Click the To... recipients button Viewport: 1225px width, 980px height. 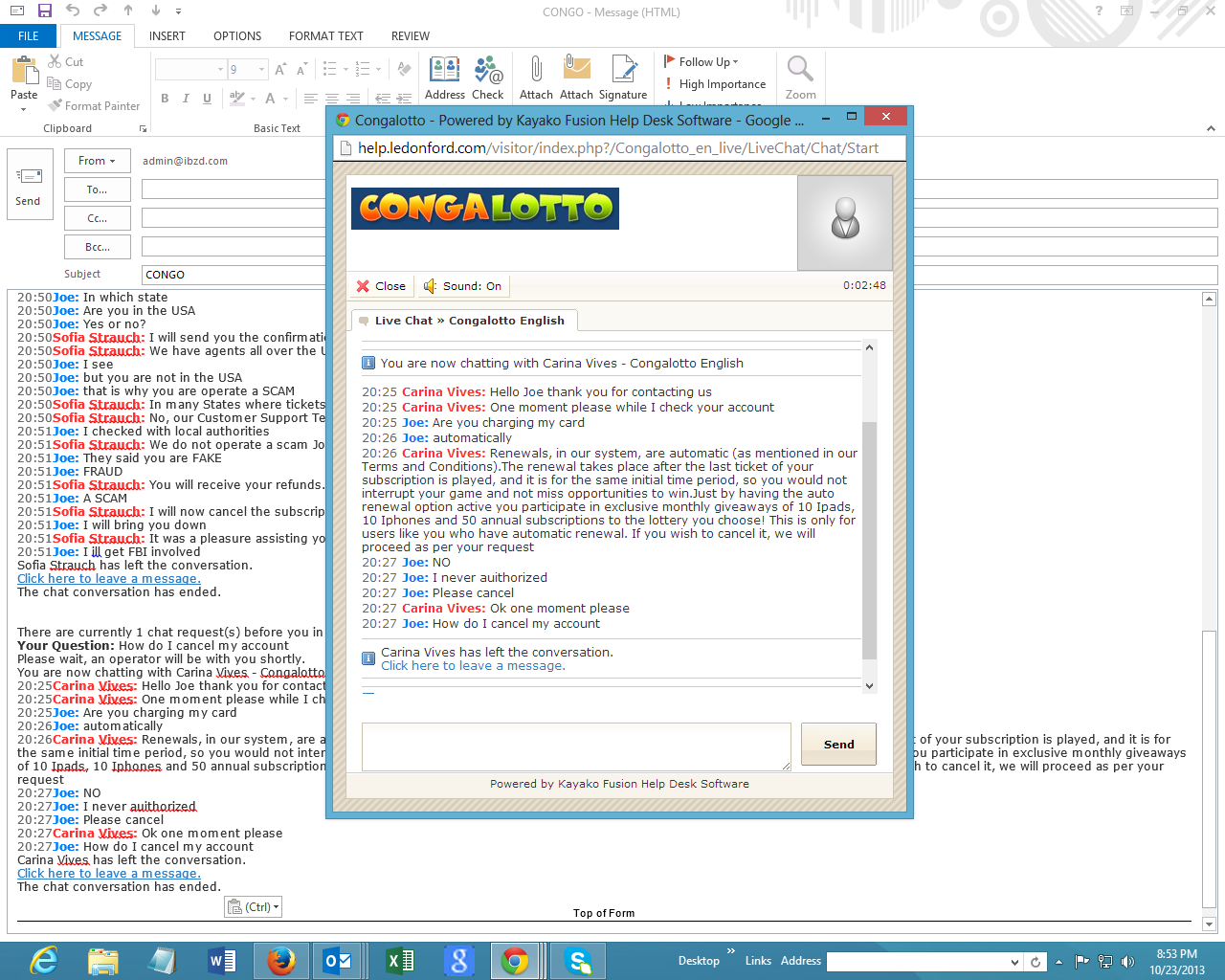(98, 189)
